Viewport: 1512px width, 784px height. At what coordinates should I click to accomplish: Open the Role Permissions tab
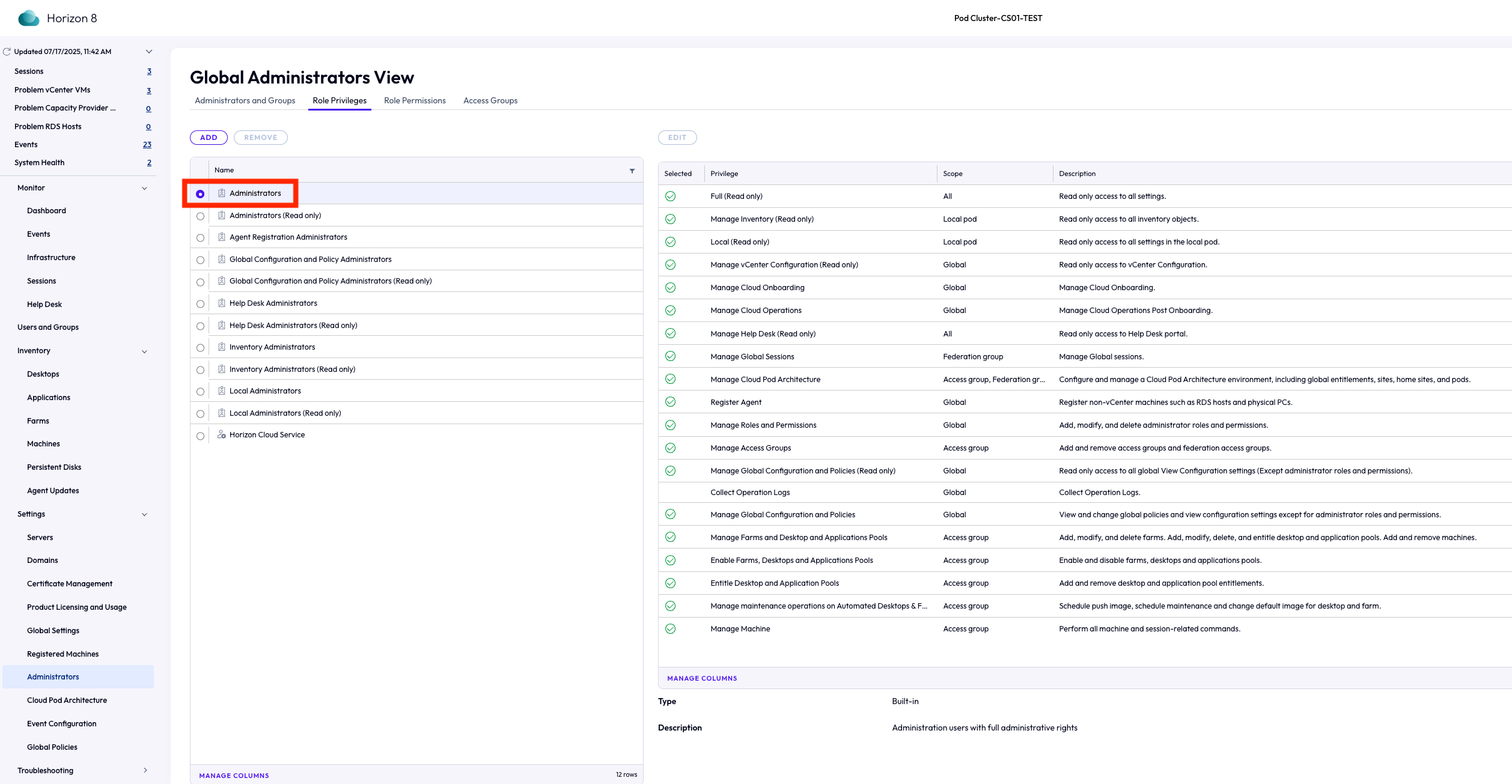click(x=415, y=101)
